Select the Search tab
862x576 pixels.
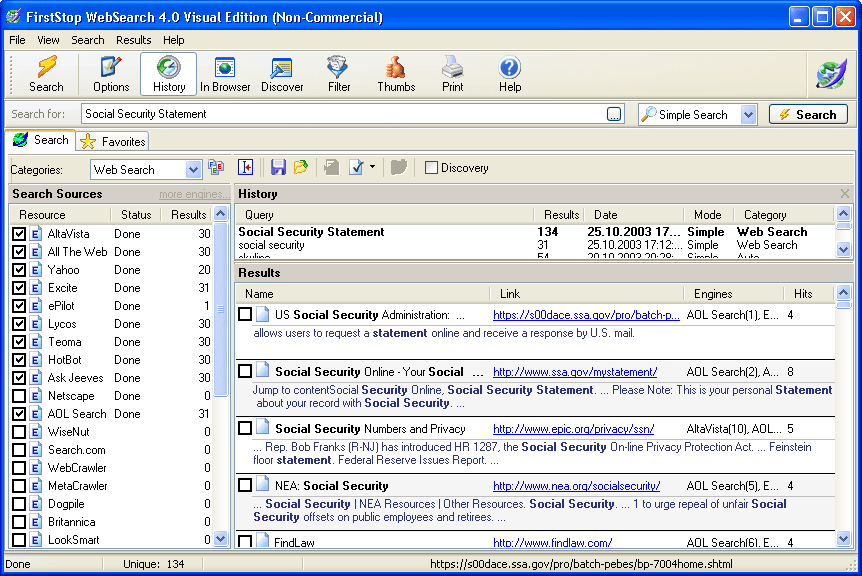pos(41,140)
